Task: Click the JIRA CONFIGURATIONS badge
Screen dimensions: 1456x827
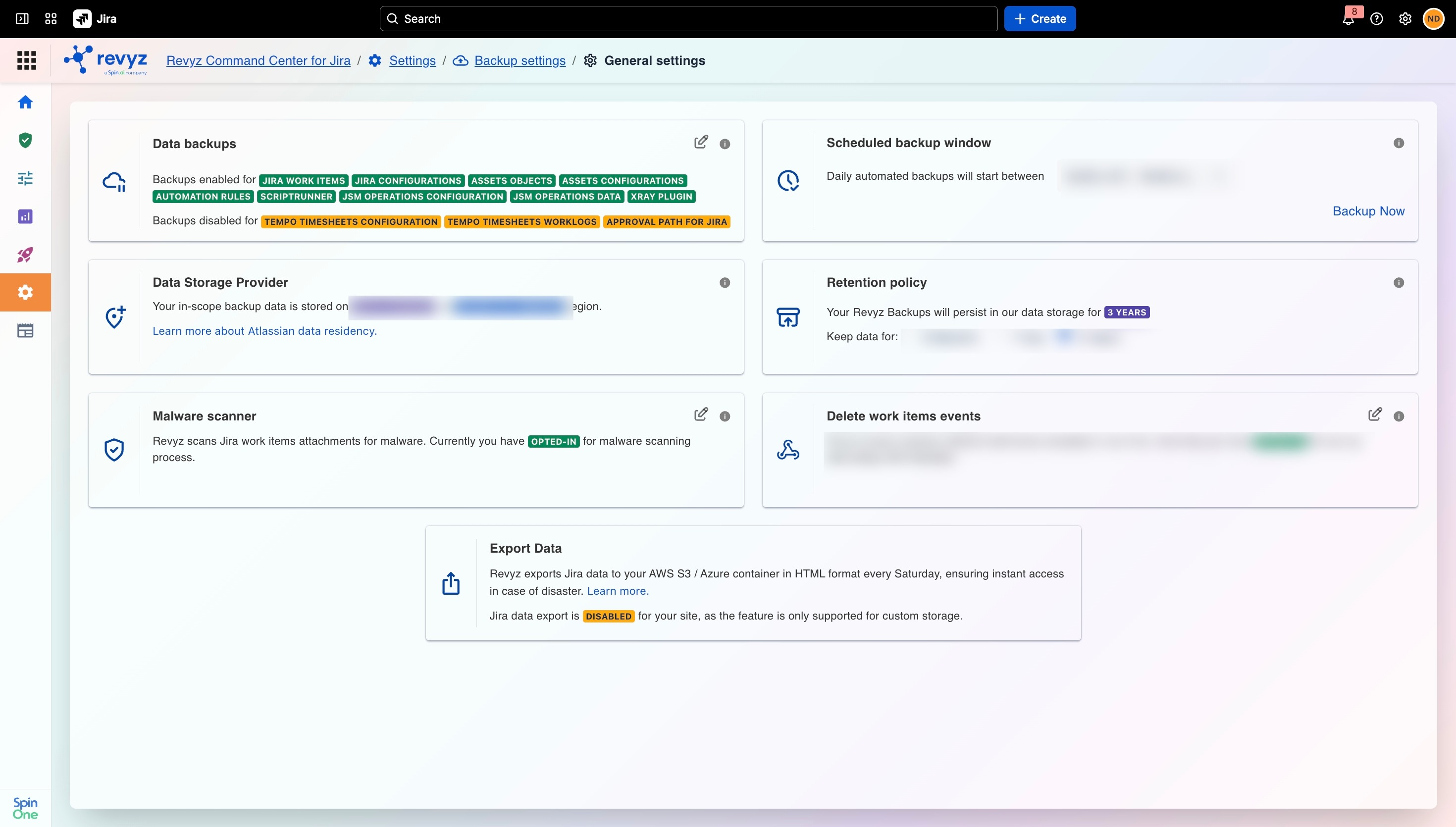Action: click(408, 181)
